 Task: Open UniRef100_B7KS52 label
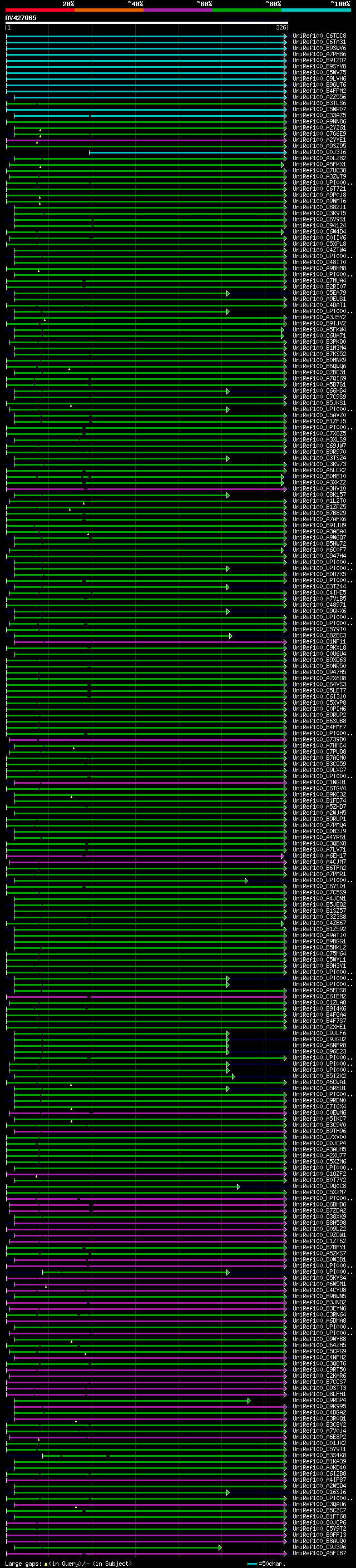(x=319, y=354)
